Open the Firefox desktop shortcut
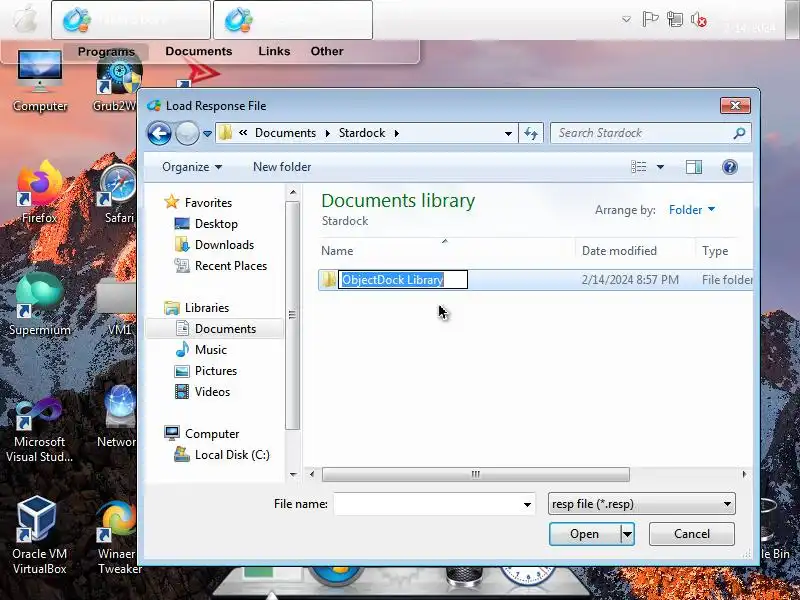The image size is (800, 600). (x=40, y=193)
